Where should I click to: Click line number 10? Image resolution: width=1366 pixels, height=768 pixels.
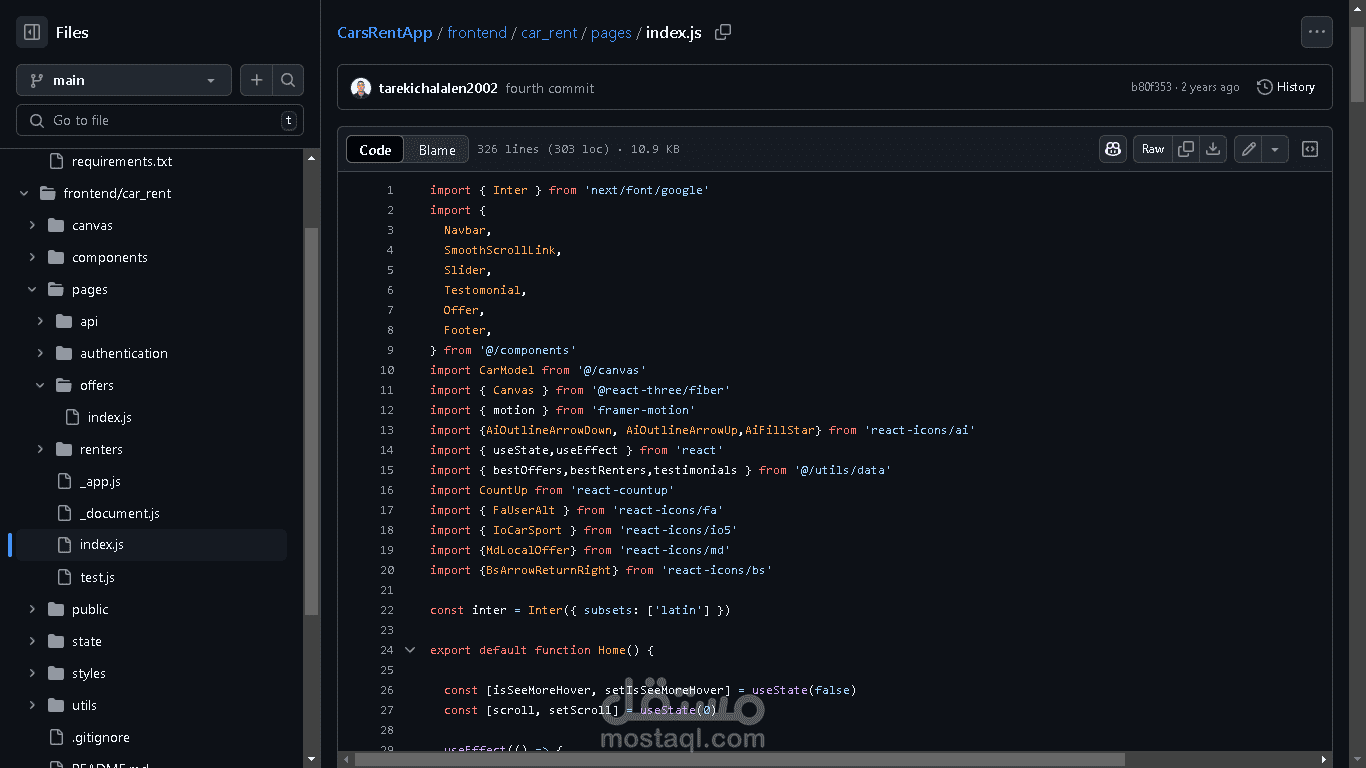point(387,370)
